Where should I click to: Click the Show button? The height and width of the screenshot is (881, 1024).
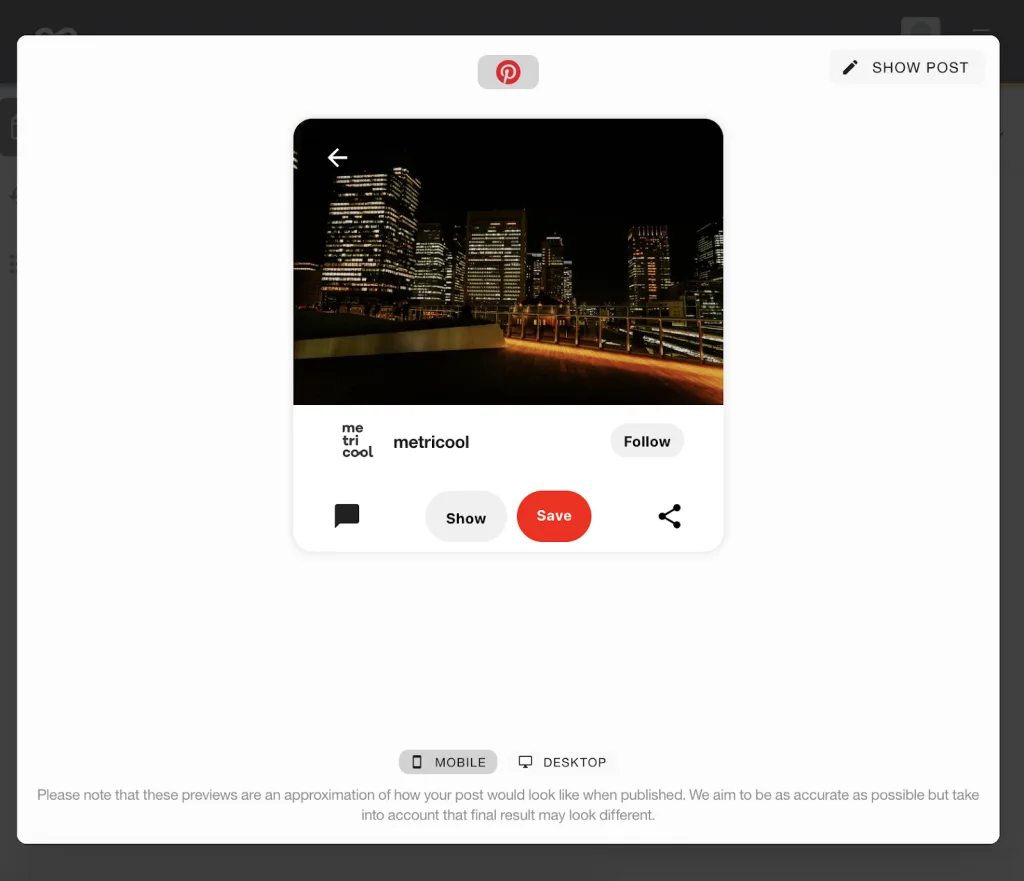(x=466, y=517)
